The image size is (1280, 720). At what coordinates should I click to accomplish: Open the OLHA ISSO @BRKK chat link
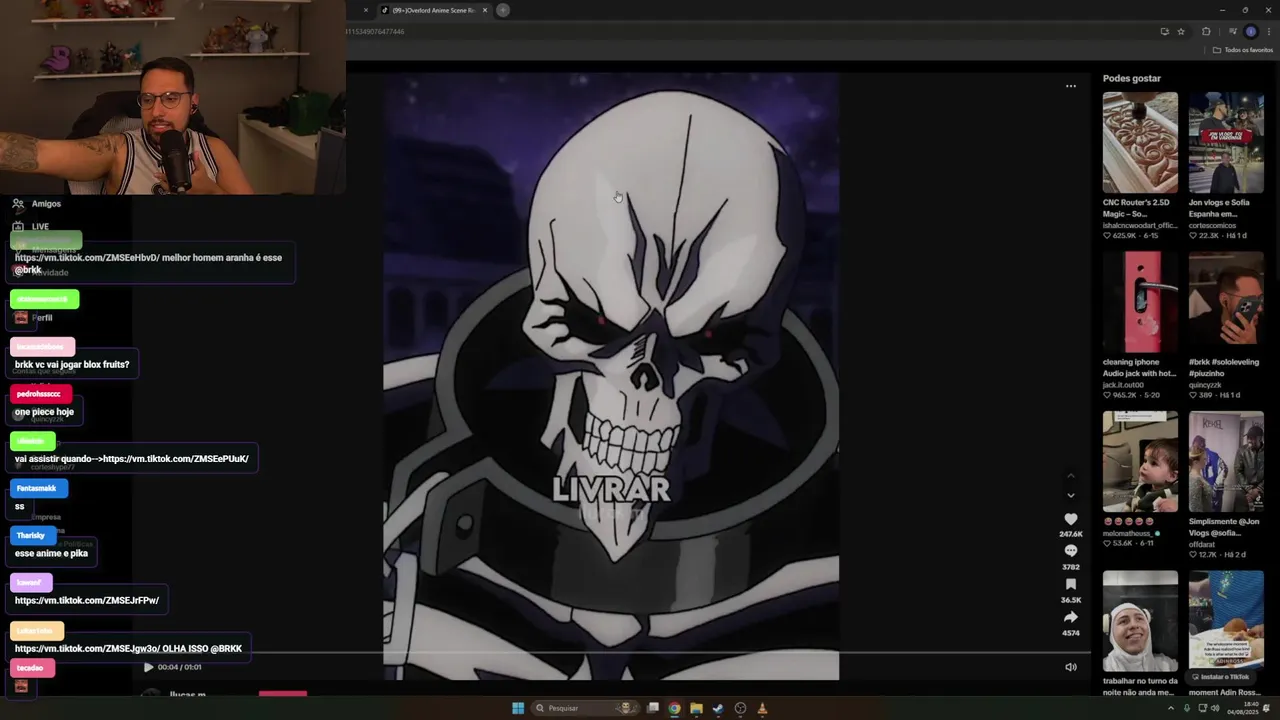click(x=128, y=649)
